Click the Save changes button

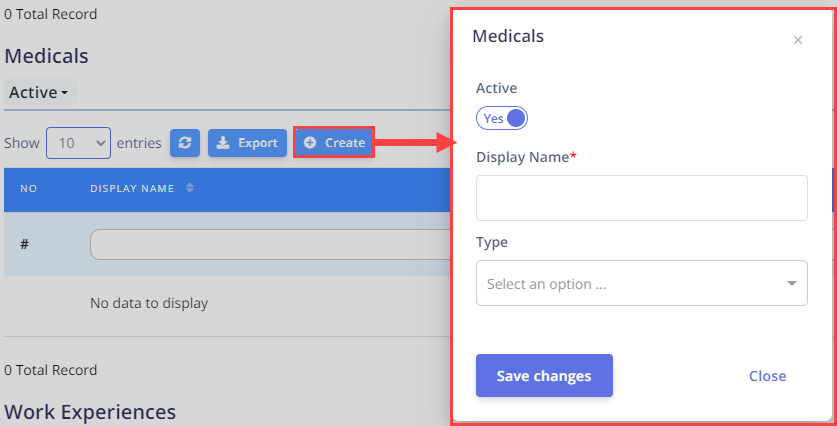pos(544,375)
